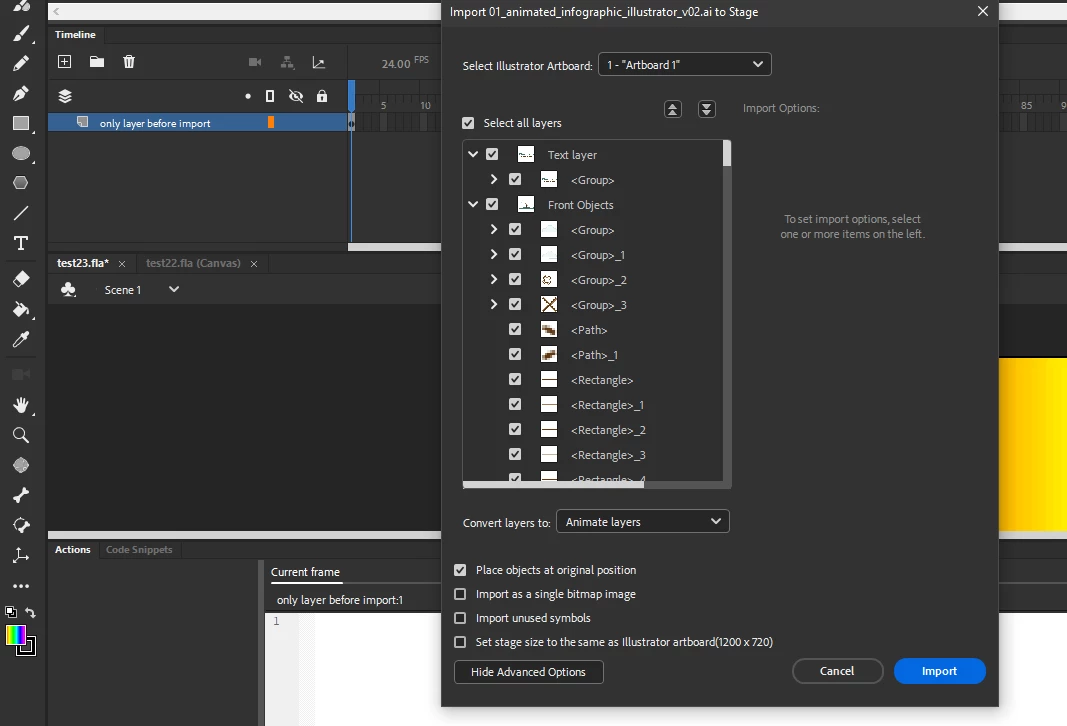Screen dimensions: 1067x726
Task: Uncheck Select all layers checkbox
Action: [x=468, y=123]
